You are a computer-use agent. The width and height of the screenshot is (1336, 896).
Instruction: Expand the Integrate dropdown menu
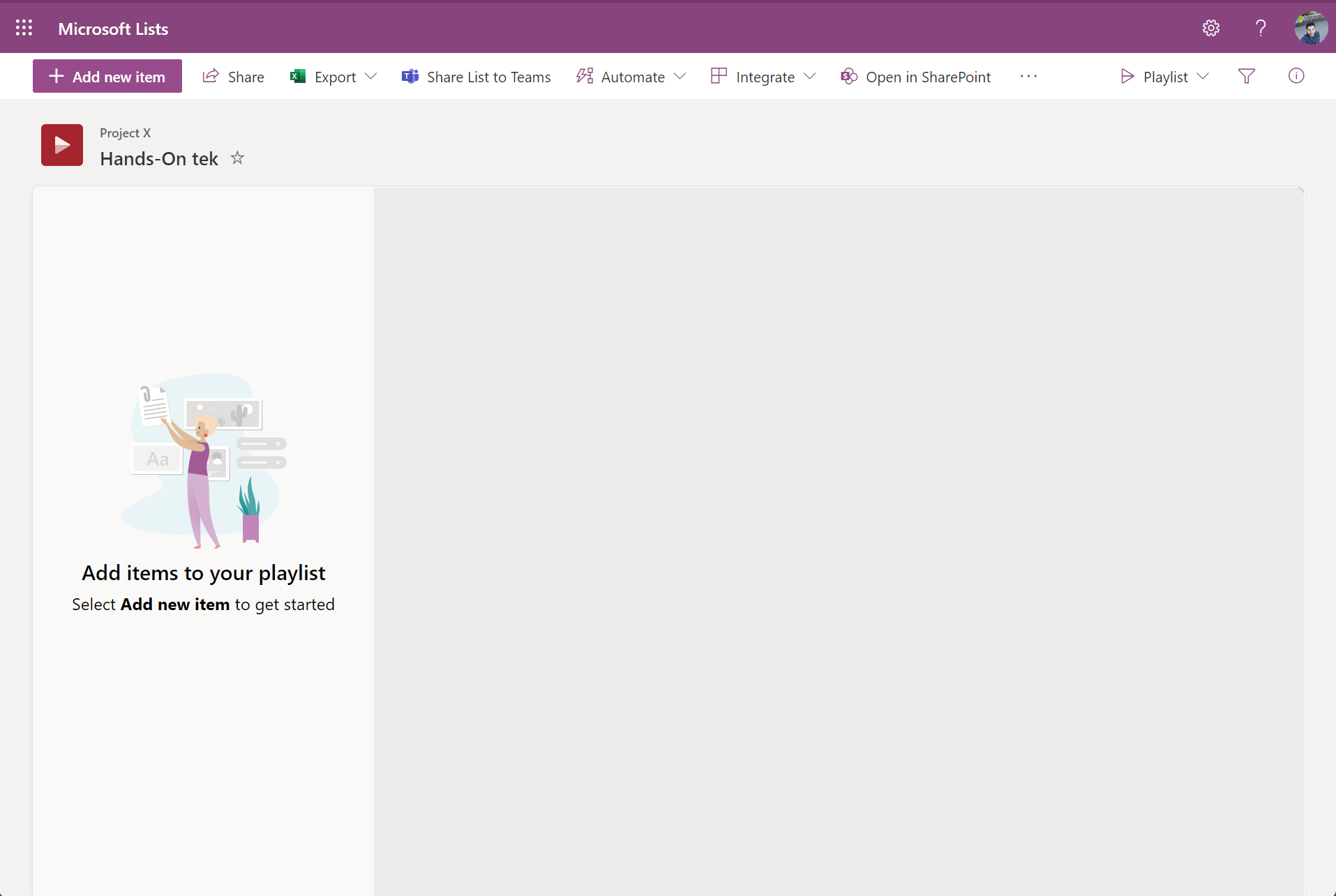763,77
